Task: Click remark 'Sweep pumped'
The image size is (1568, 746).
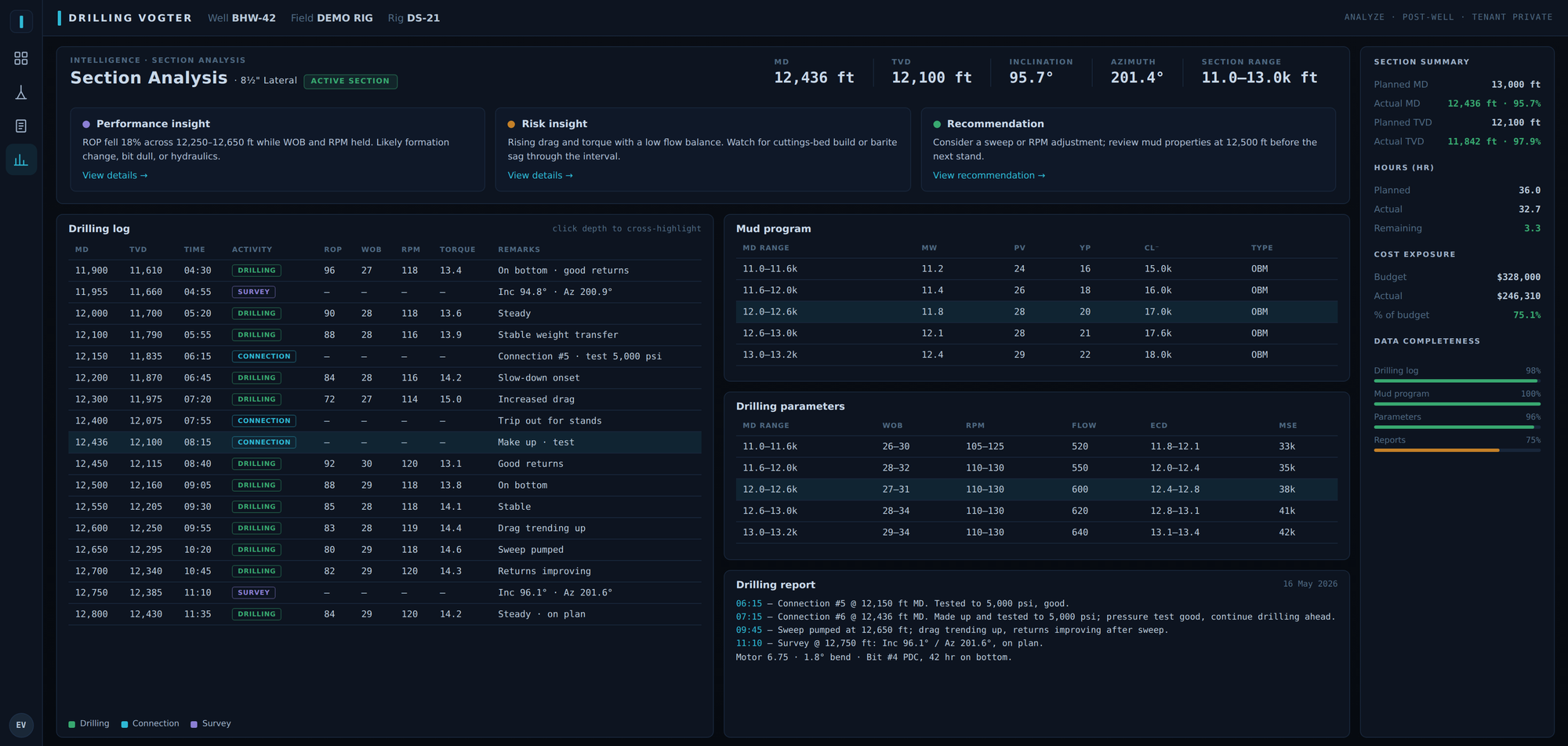Action: point(531,550)
